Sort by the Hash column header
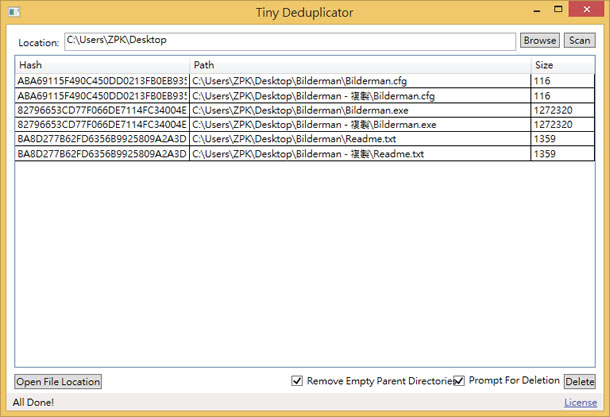Screen dimensions: 610x417 tap(100, 65)
